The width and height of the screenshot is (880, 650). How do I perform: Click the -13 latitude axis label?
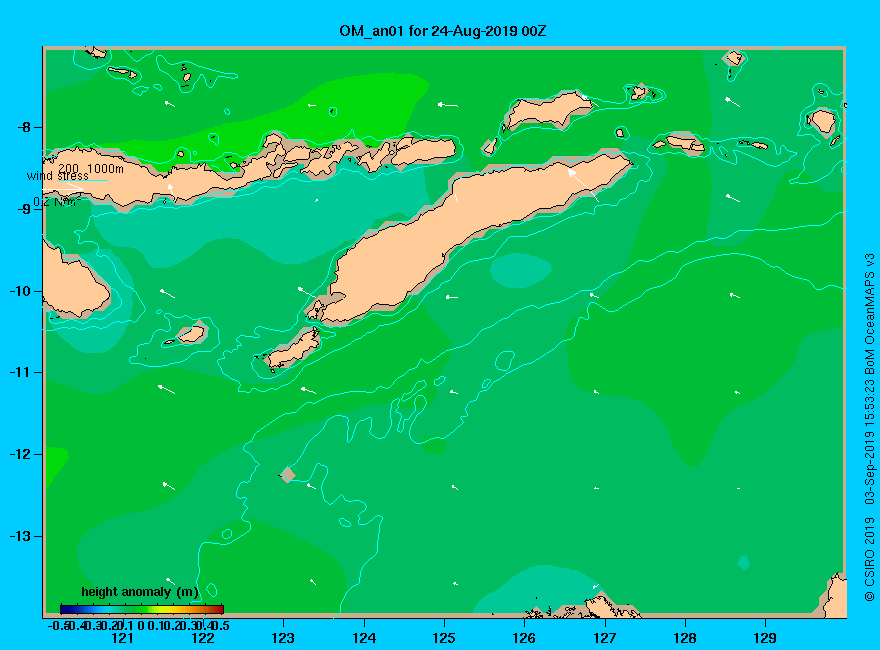tap(21, 536)
